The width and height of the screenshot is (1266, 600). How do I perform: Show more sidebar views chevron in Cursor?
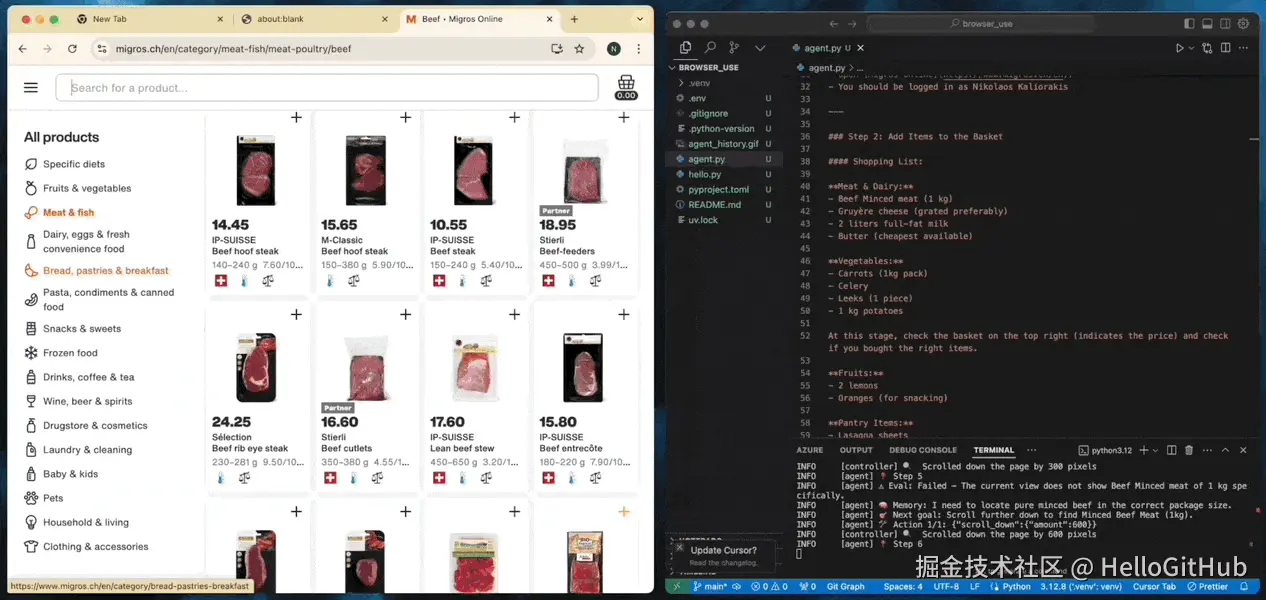759,47
